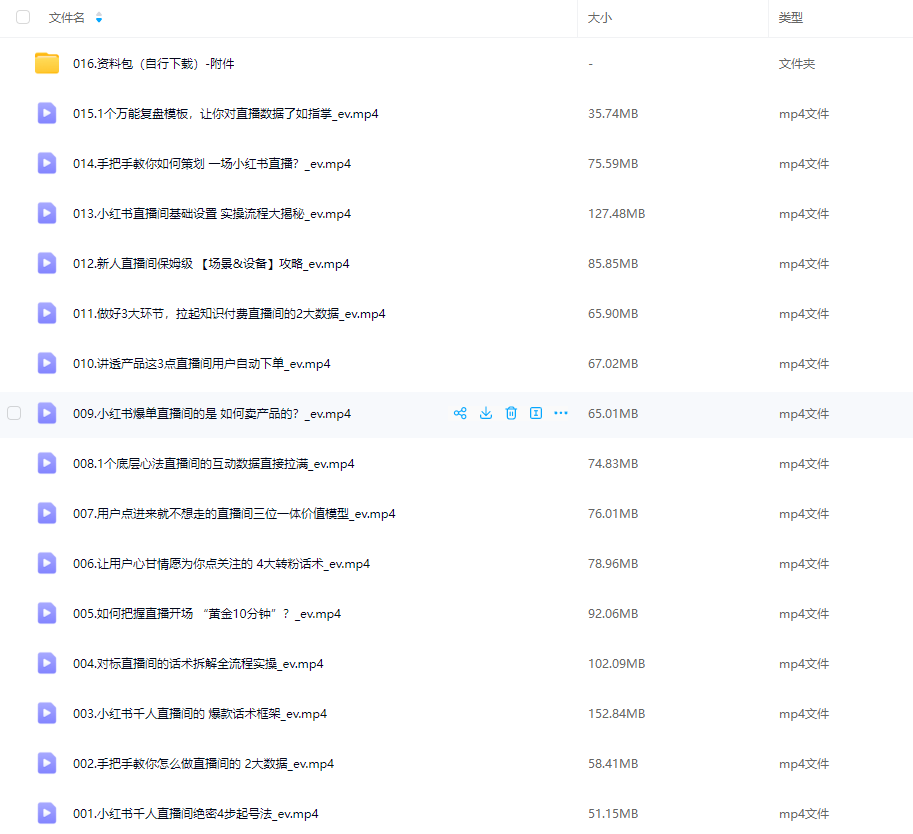Select file name 009.小红书爆单直播间的是 如何卖产品的
The image size is (913, 834).
(x=212, y=414)
